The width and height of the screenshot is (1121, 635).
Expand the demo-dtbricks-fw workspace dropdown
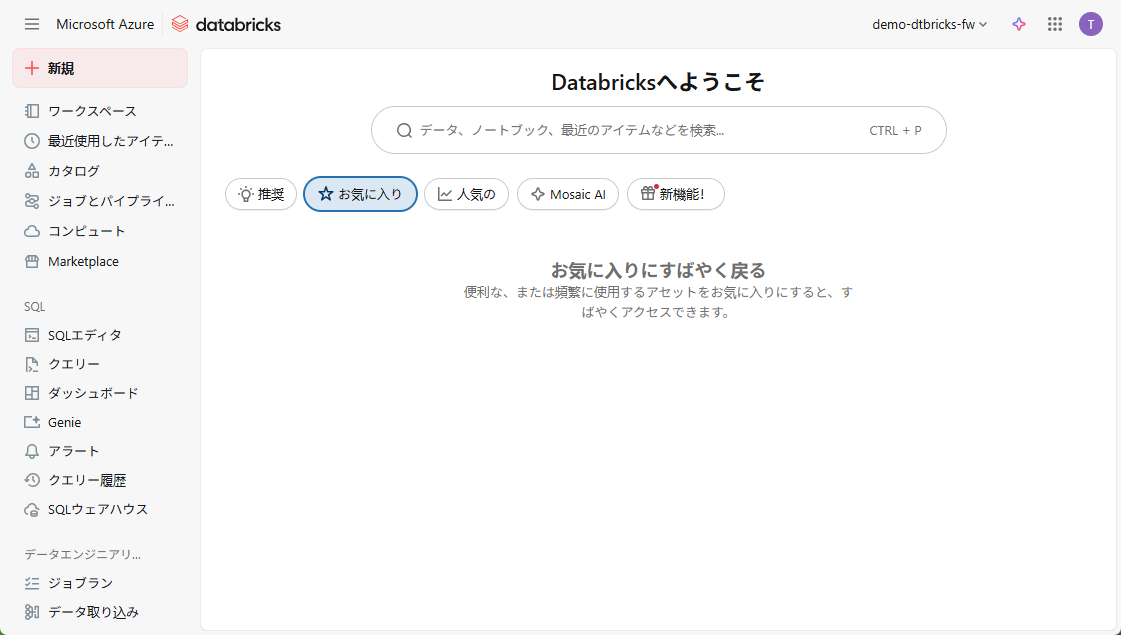click(x=929, y=24)
